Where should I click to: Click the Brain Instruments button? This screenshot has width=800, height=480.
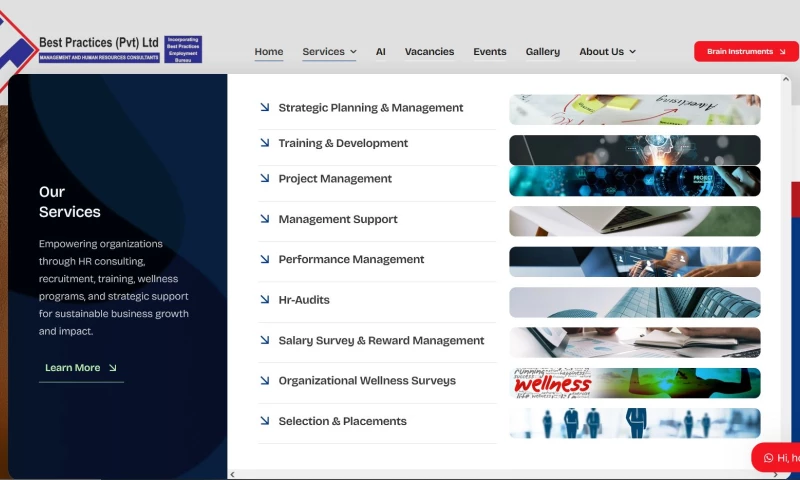point(746,52)
